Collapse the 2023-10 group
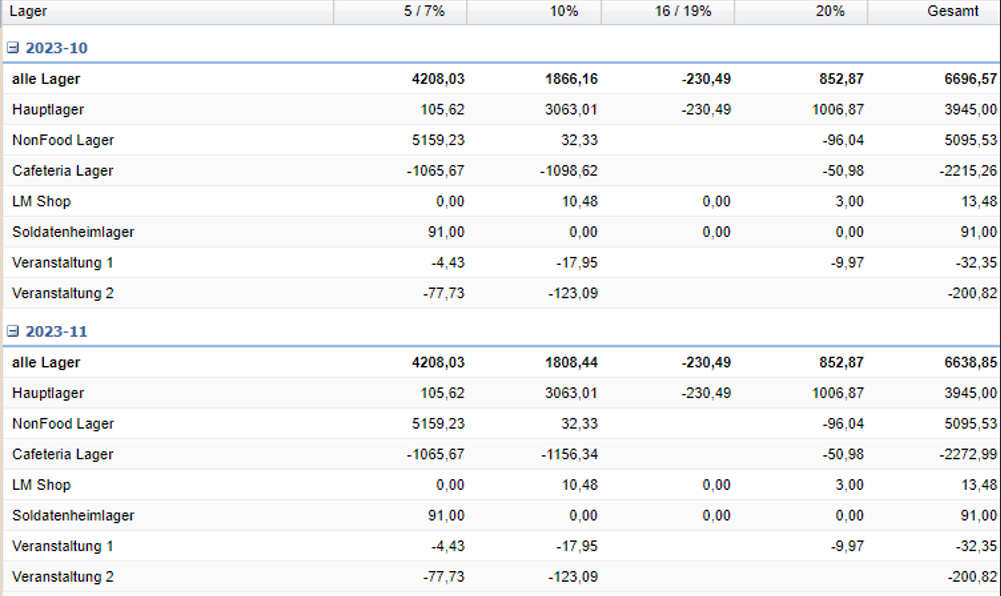1001x596 pixels. [12, 48]
